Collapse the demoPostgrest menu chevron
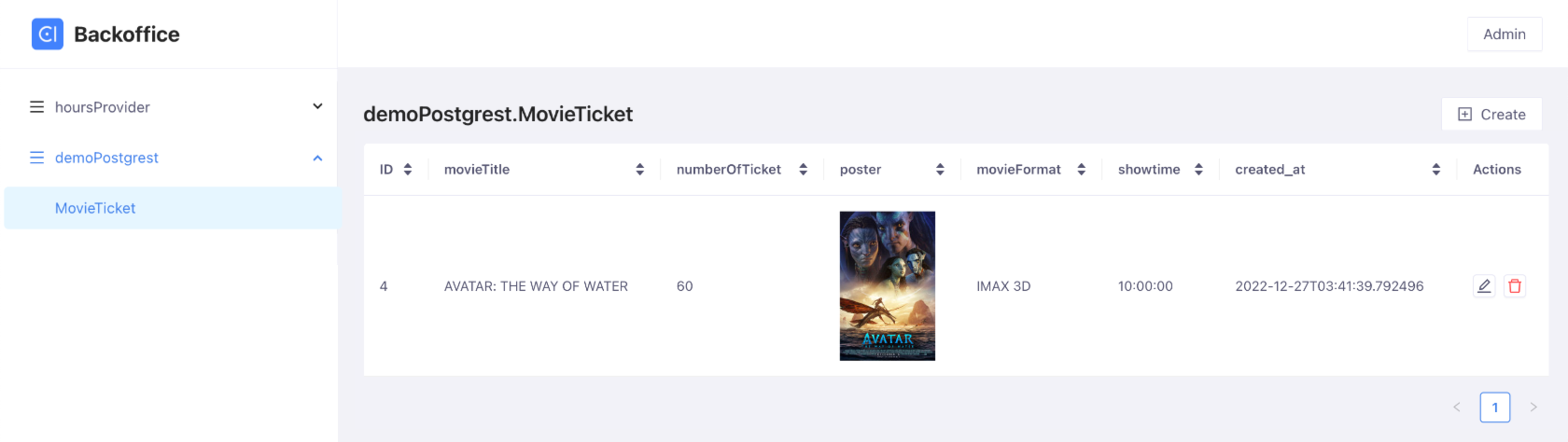This screenshot has width=1568, height=442. tap(317, 159)
